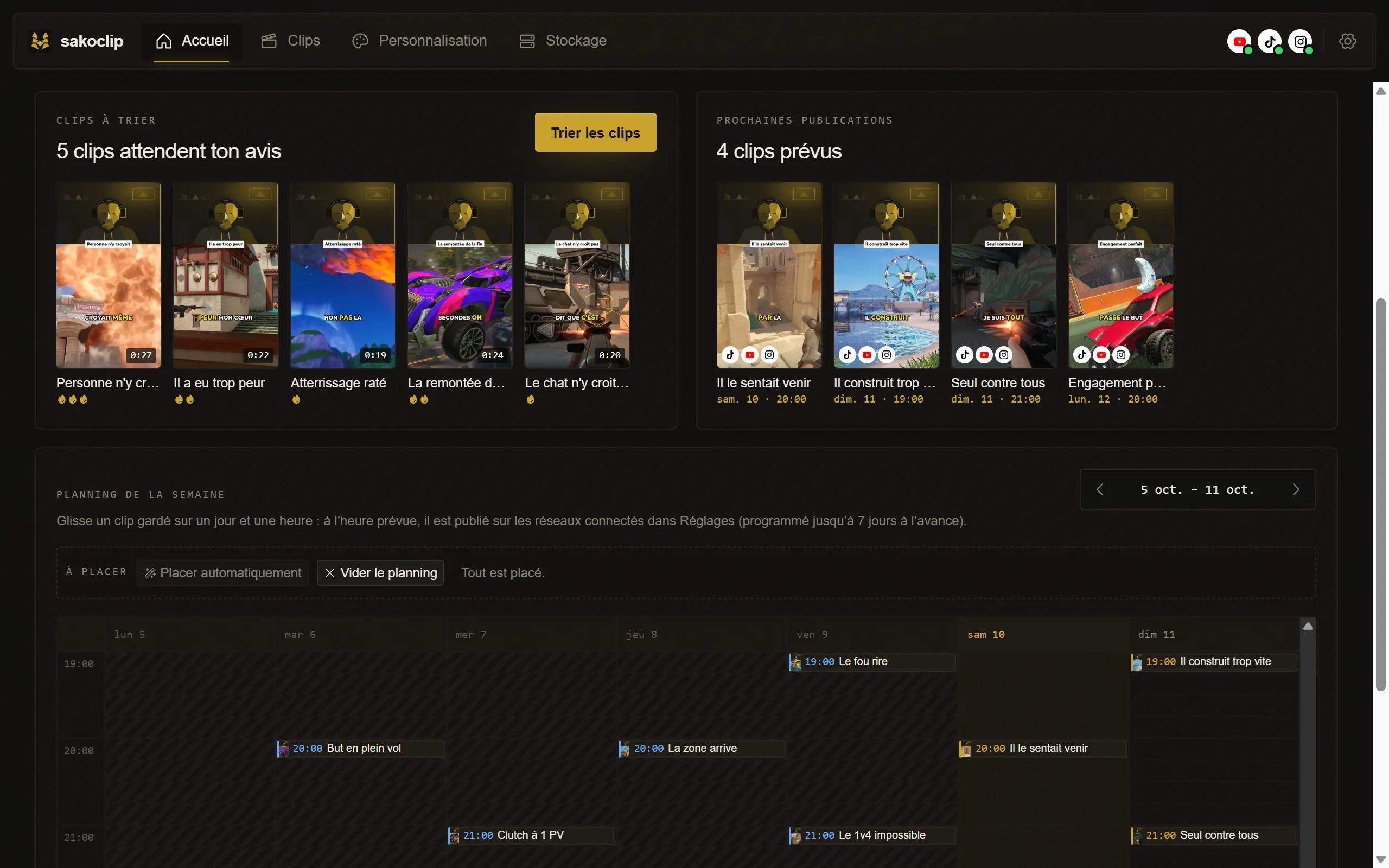Screen dimensions: 1389x868
Task: Click TikTok icon on Engagement parfait card
Action: coord(1081,355)
